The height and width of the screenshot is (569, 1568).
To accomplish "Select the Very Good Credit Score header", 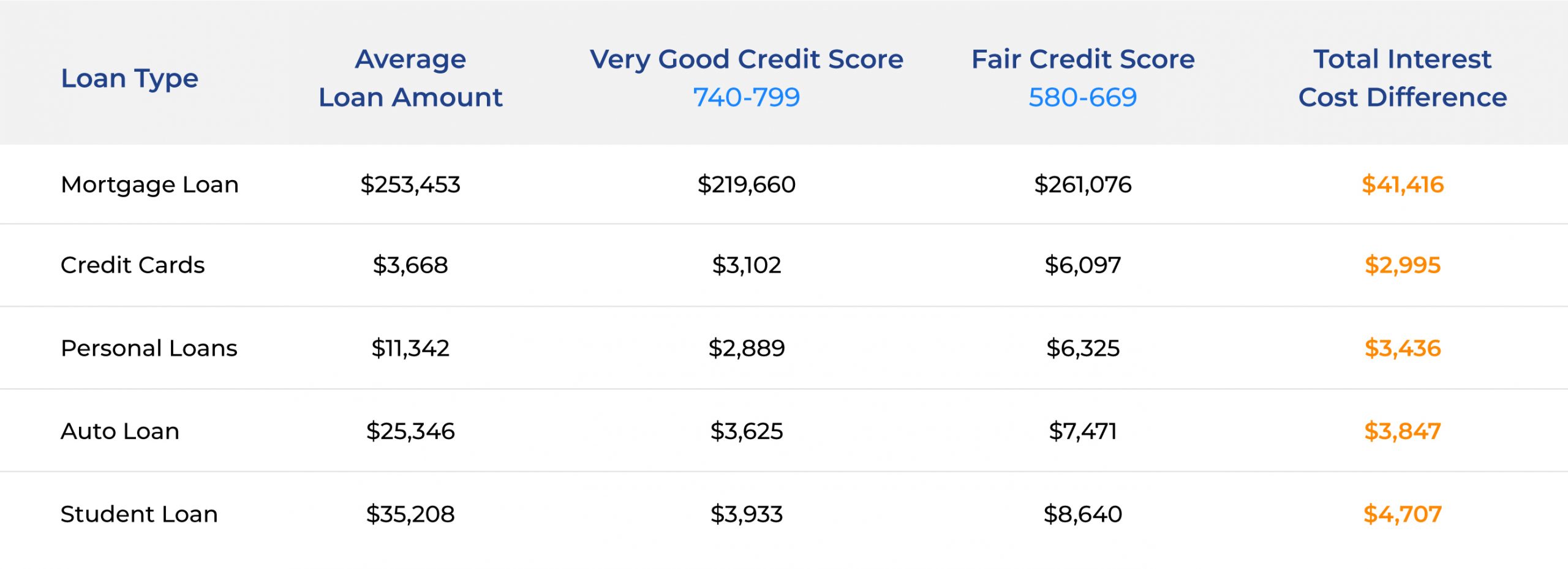I will click(746, 59).
